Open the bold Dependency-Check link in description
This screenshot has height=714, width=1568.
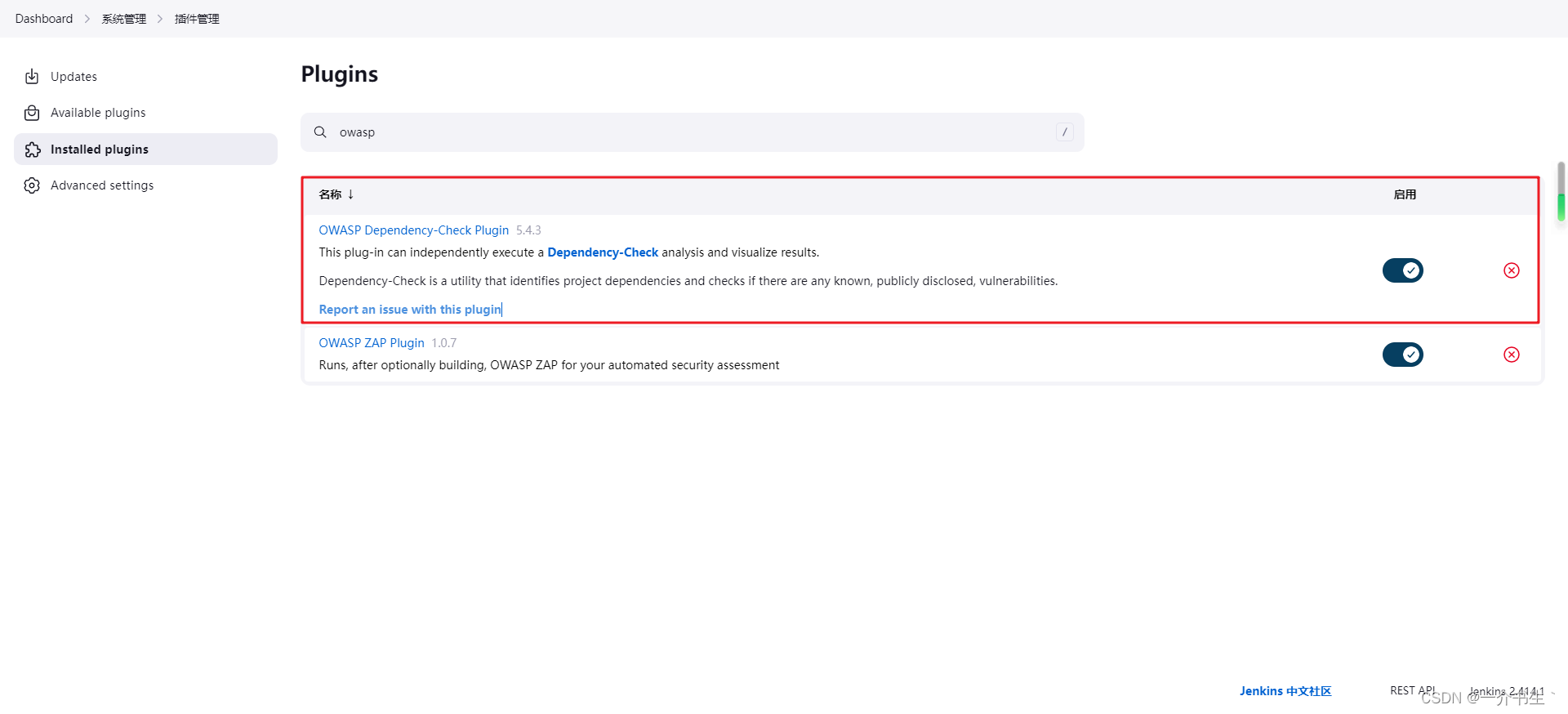[x=603, y=252]
